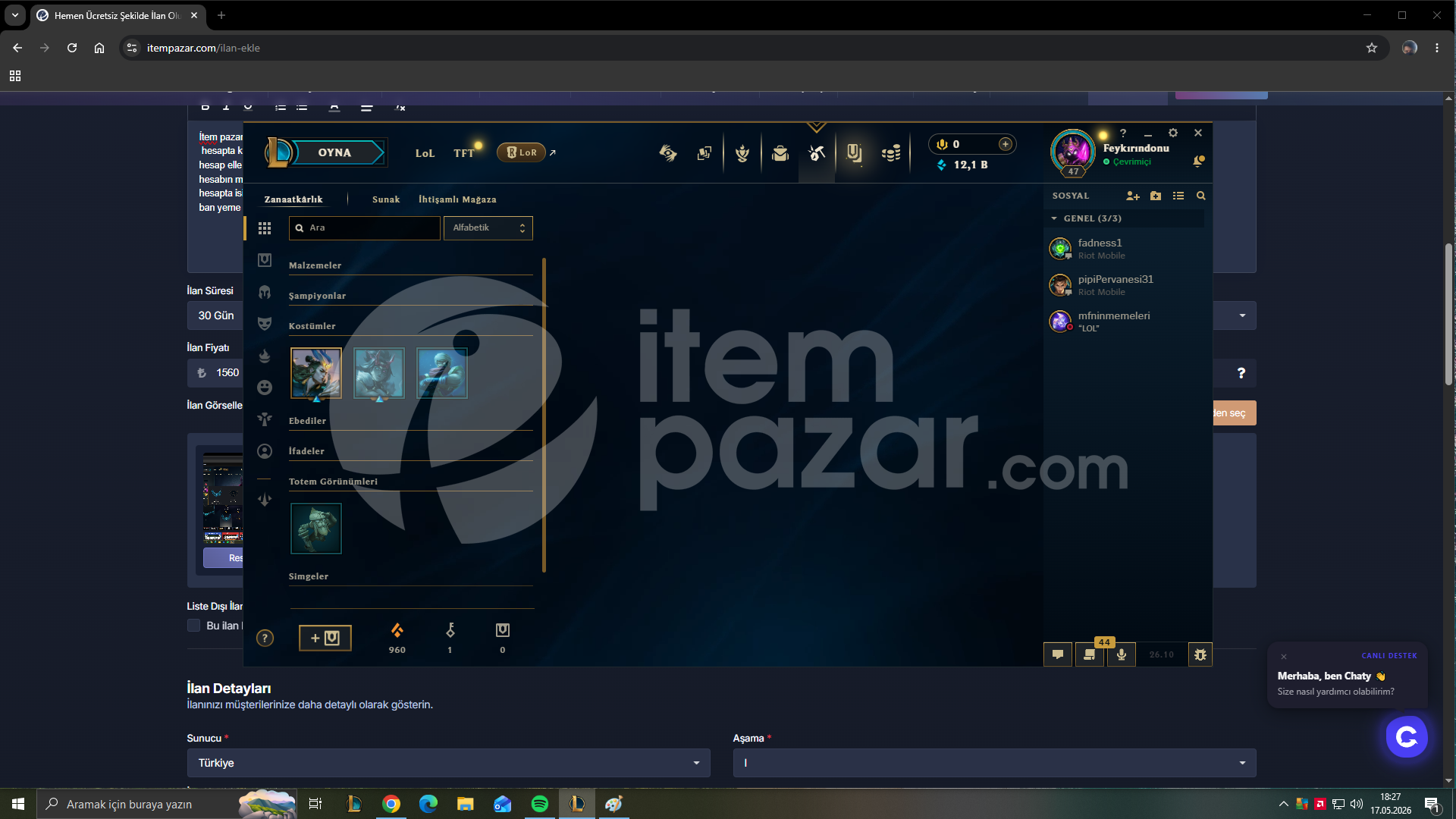Open the Store coins icon in the navbar

pyautogui.click(x=891, y=153)
